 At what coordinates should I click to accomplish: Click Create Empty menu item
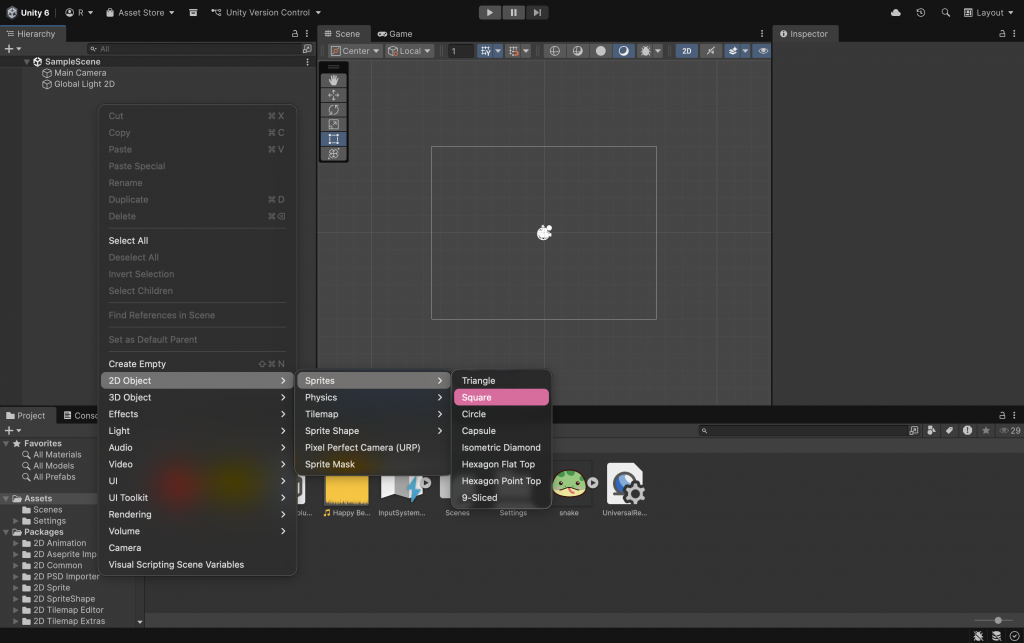197,364
